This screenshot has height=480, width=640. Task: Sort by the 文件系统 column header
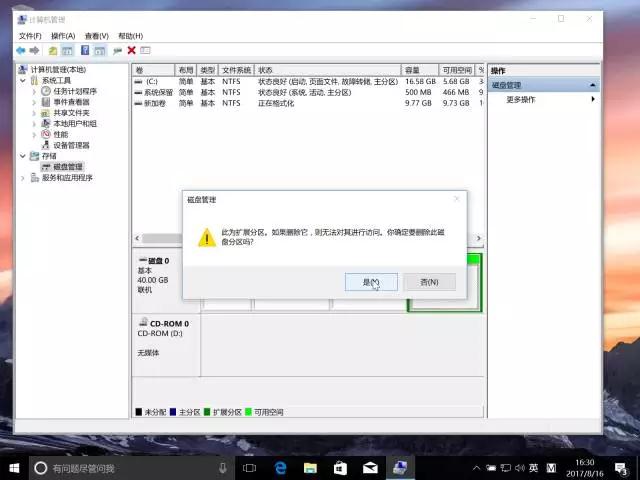click(x=237, y=70)
